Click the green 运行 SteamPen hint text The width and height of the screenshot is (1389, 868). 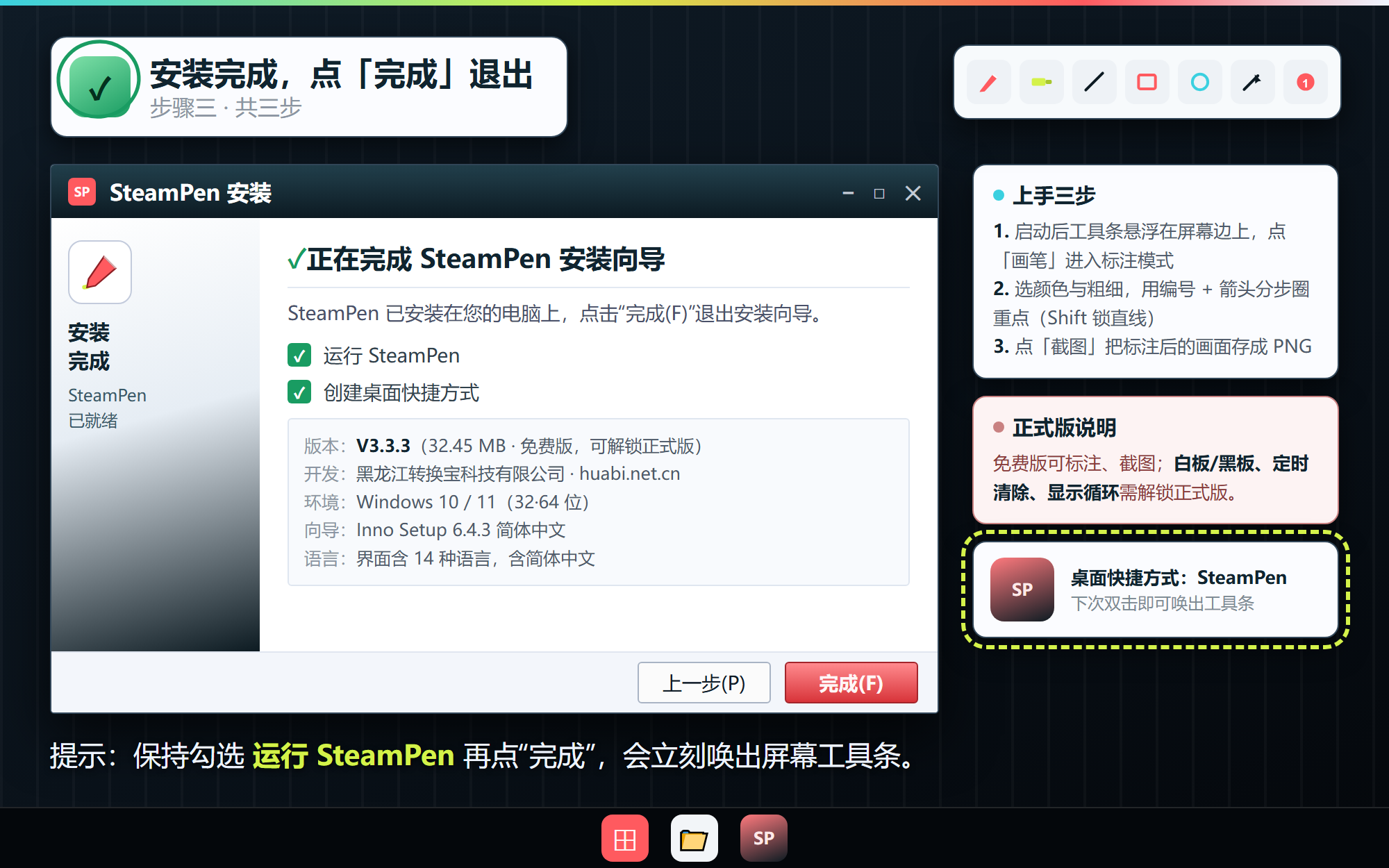(x=353, y=756)
